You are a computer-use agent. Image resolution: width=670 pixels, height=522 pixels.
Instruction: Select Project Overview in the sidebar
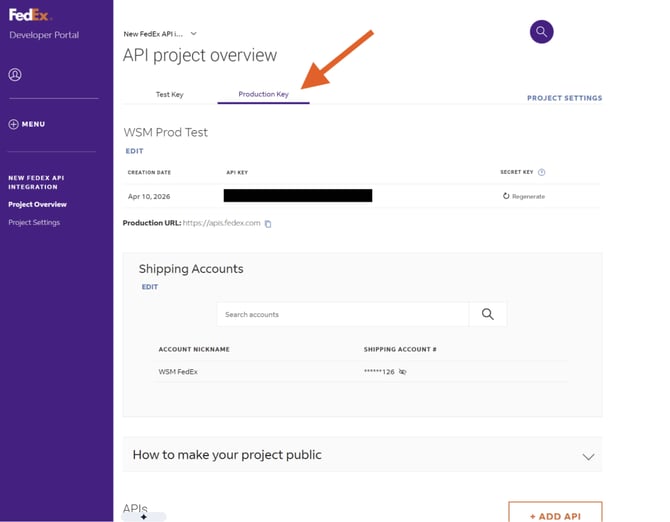[38, 205]
